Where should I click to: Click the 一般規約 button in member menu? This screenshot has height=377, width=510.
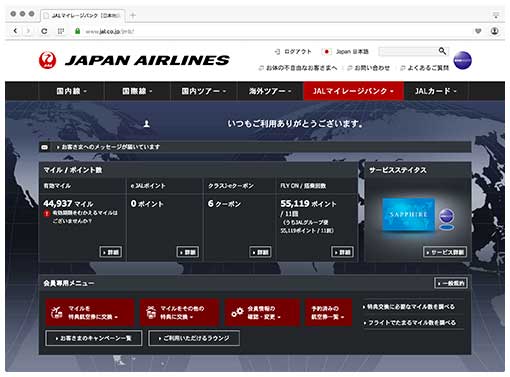(451, 283)
